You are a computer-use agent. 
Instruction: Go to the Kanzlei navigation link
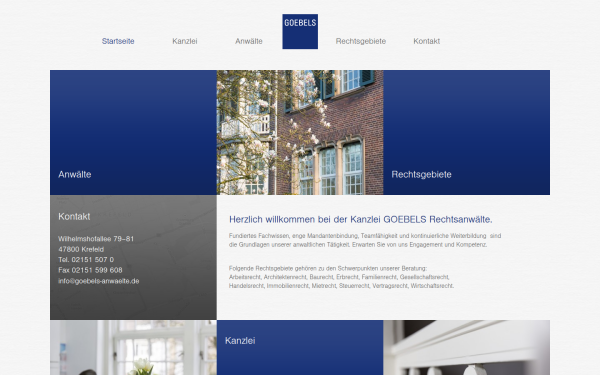tap(185, 41)
